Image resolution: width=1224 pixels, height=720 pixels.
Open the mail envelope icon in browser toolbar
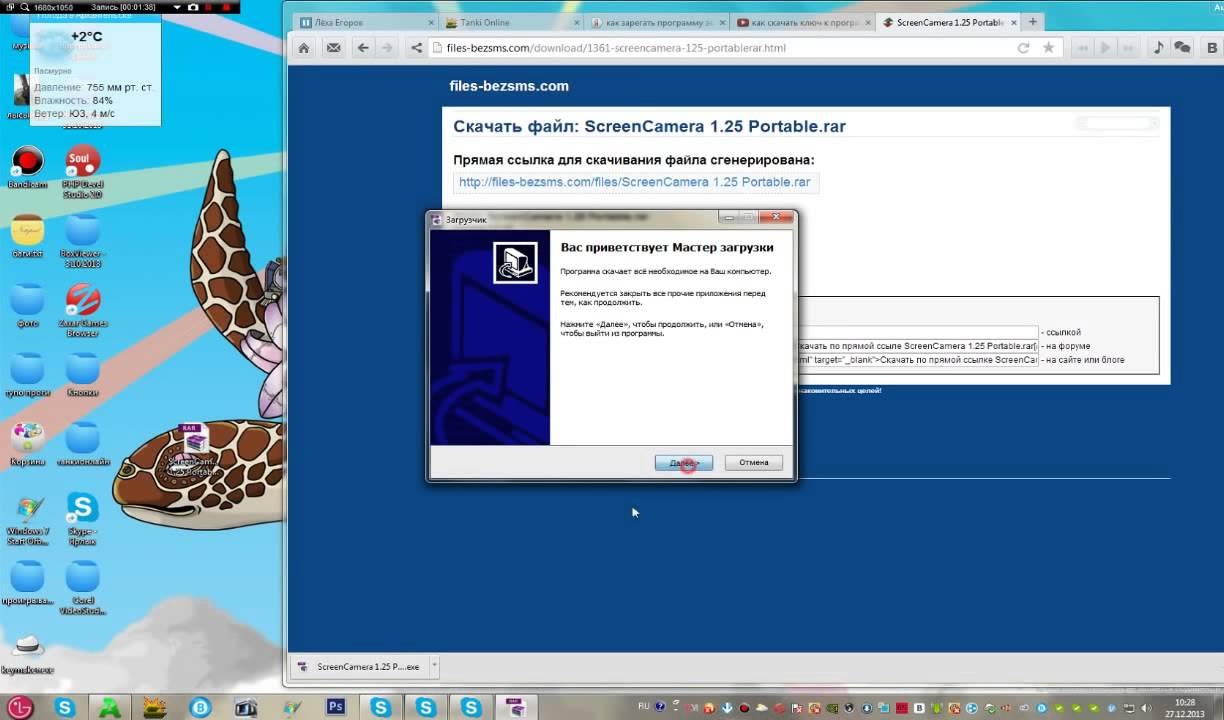point(333,48)
